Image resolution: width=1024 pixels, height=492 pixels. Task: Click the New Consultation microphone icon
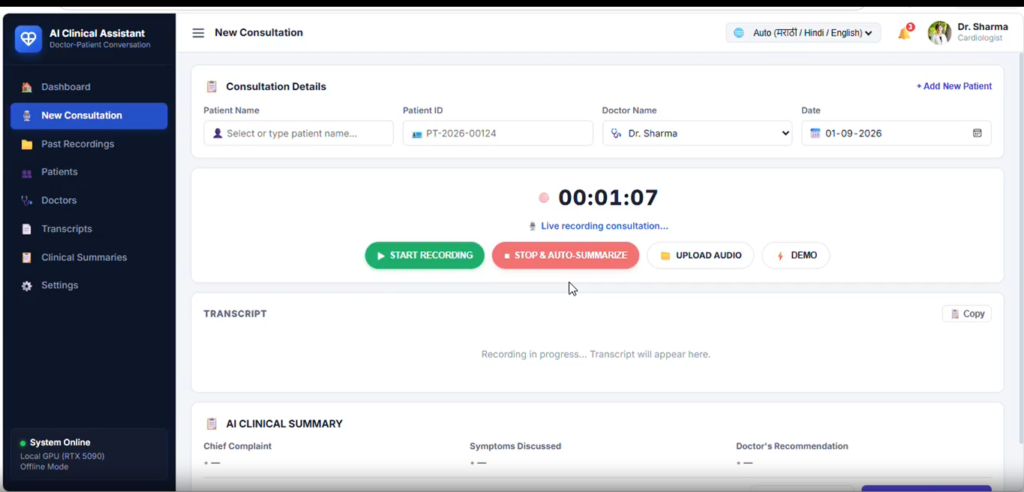coord(27,116)
